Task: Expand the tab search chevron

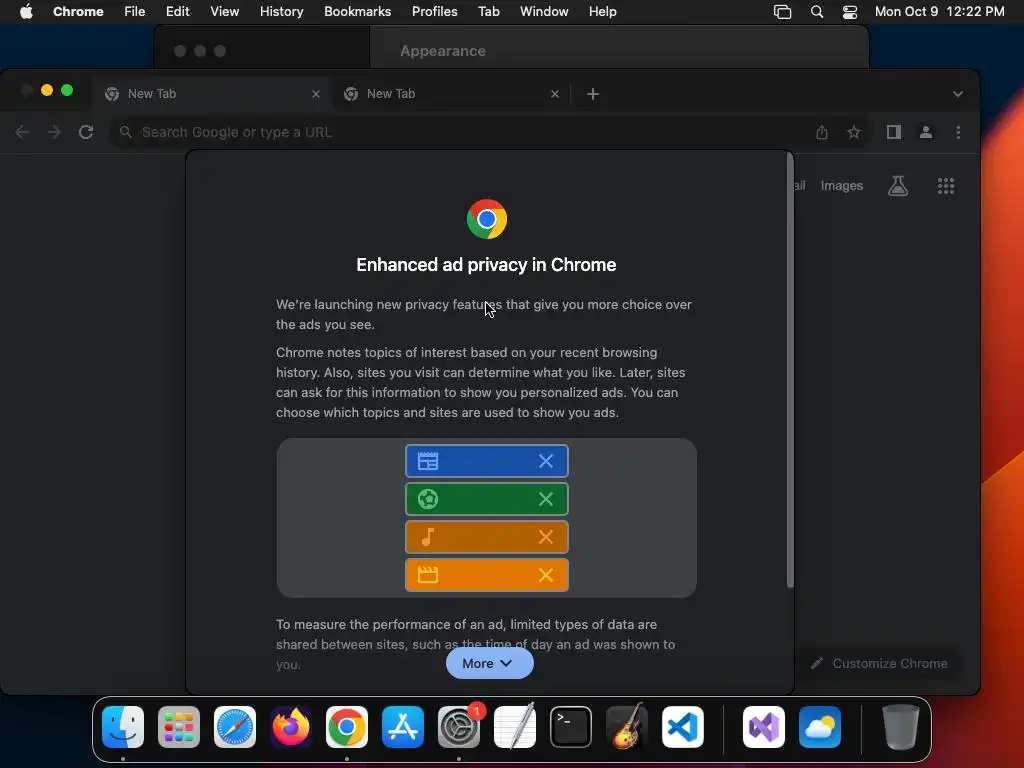Action: [957, 94]
